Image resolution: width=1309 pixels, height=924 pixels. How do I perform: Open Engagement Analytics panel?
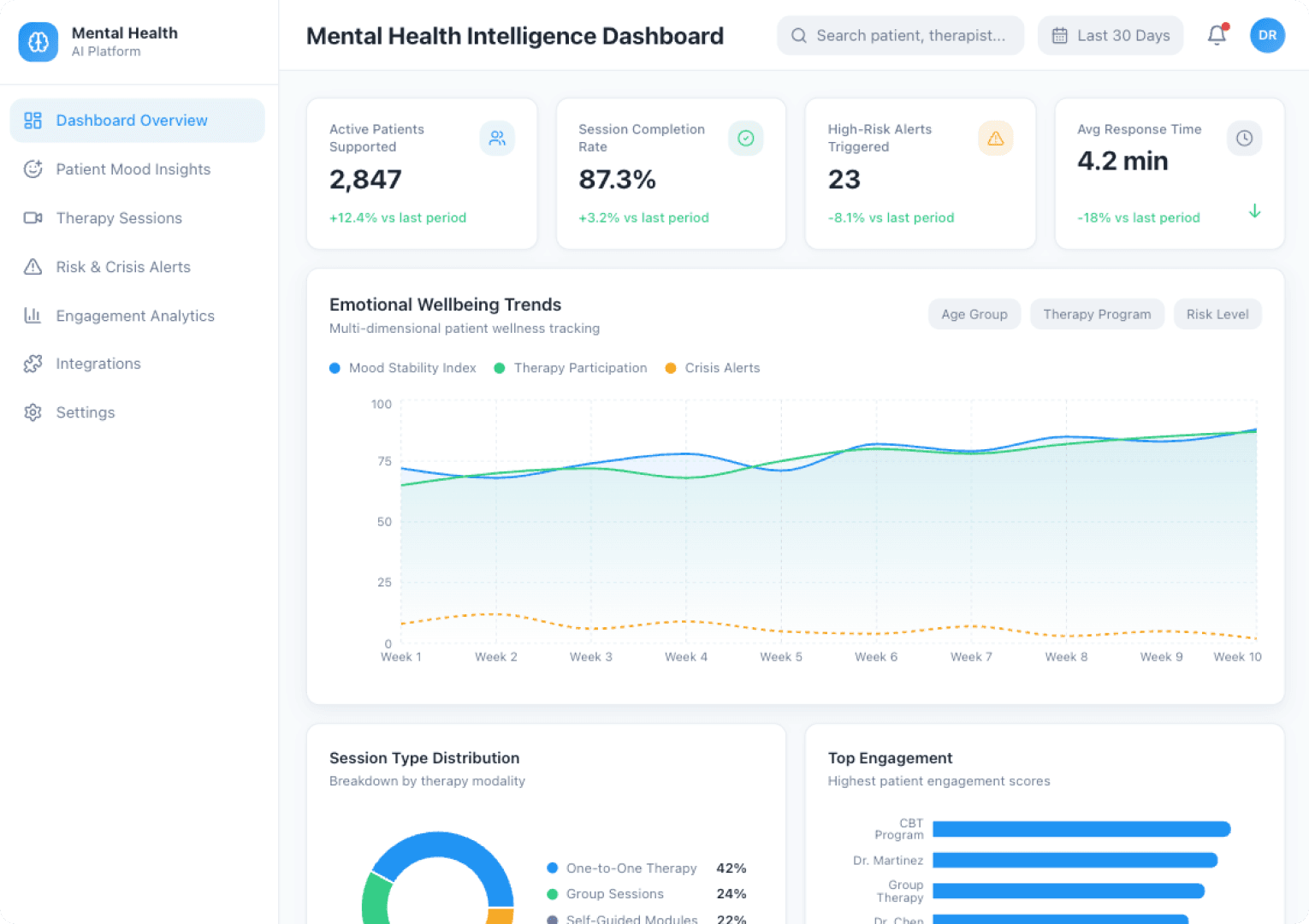coord(135,316)
